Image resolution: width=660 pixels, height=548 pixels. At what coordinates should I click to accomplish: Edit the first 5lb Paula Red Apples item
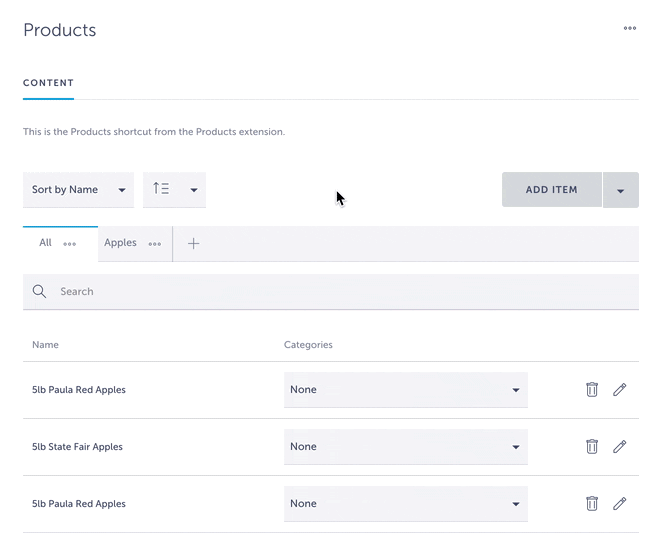pos(620,389)
